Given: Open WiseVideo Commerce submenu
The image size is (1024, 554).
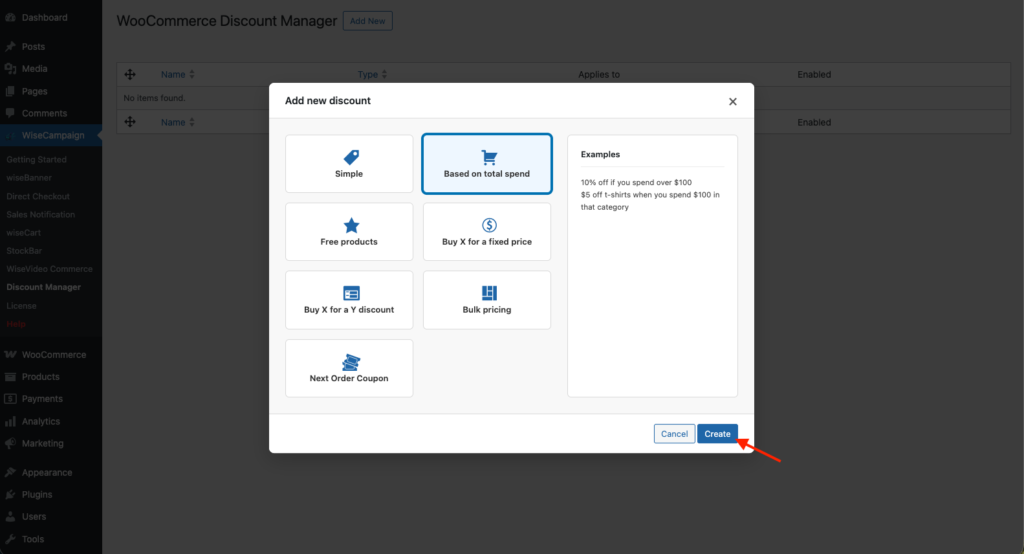Looking at the screenshot, I should click(50, 269).
